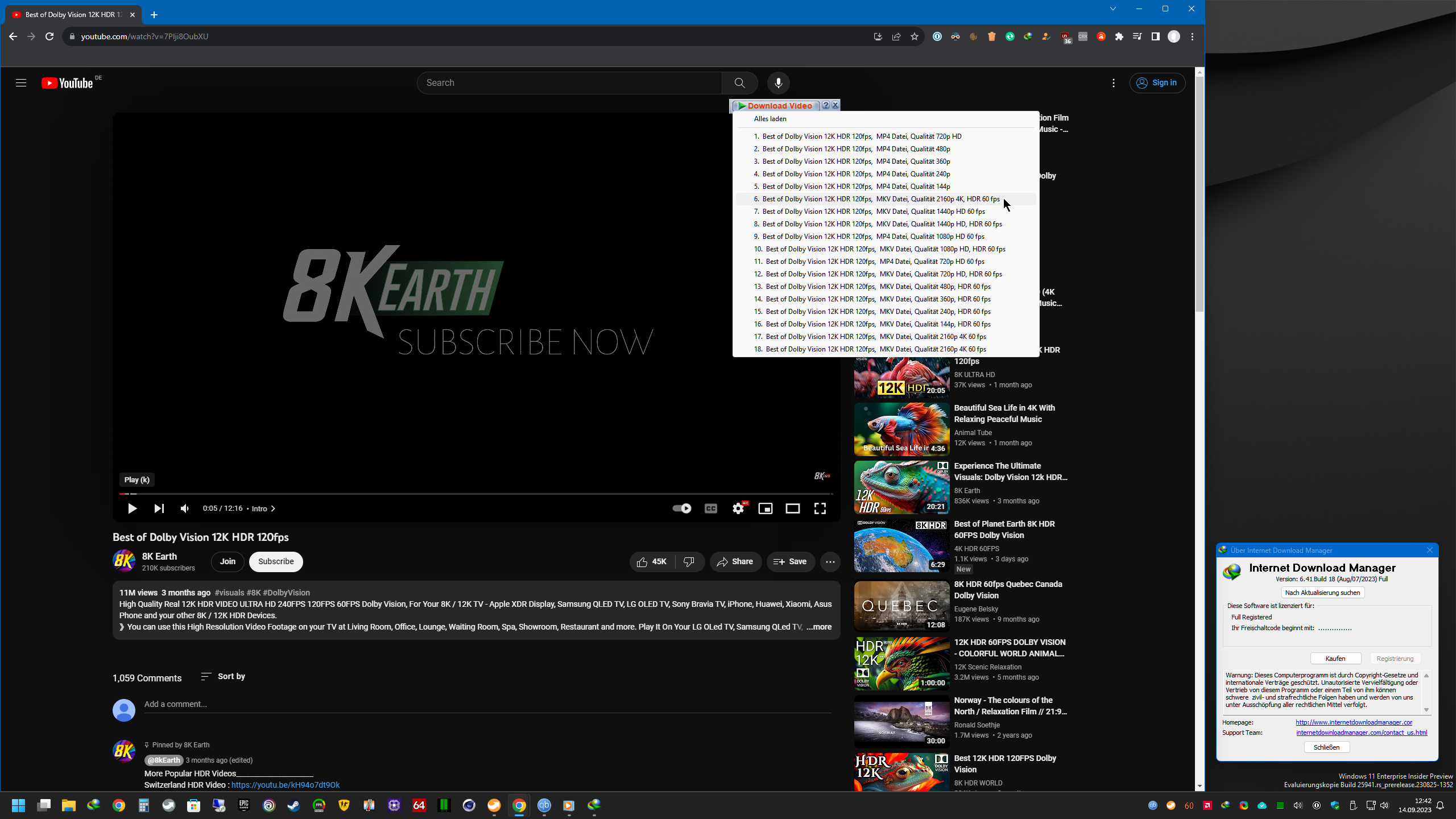Click the YouTube play button
1456x819 pixels.
tap(132, 508)
